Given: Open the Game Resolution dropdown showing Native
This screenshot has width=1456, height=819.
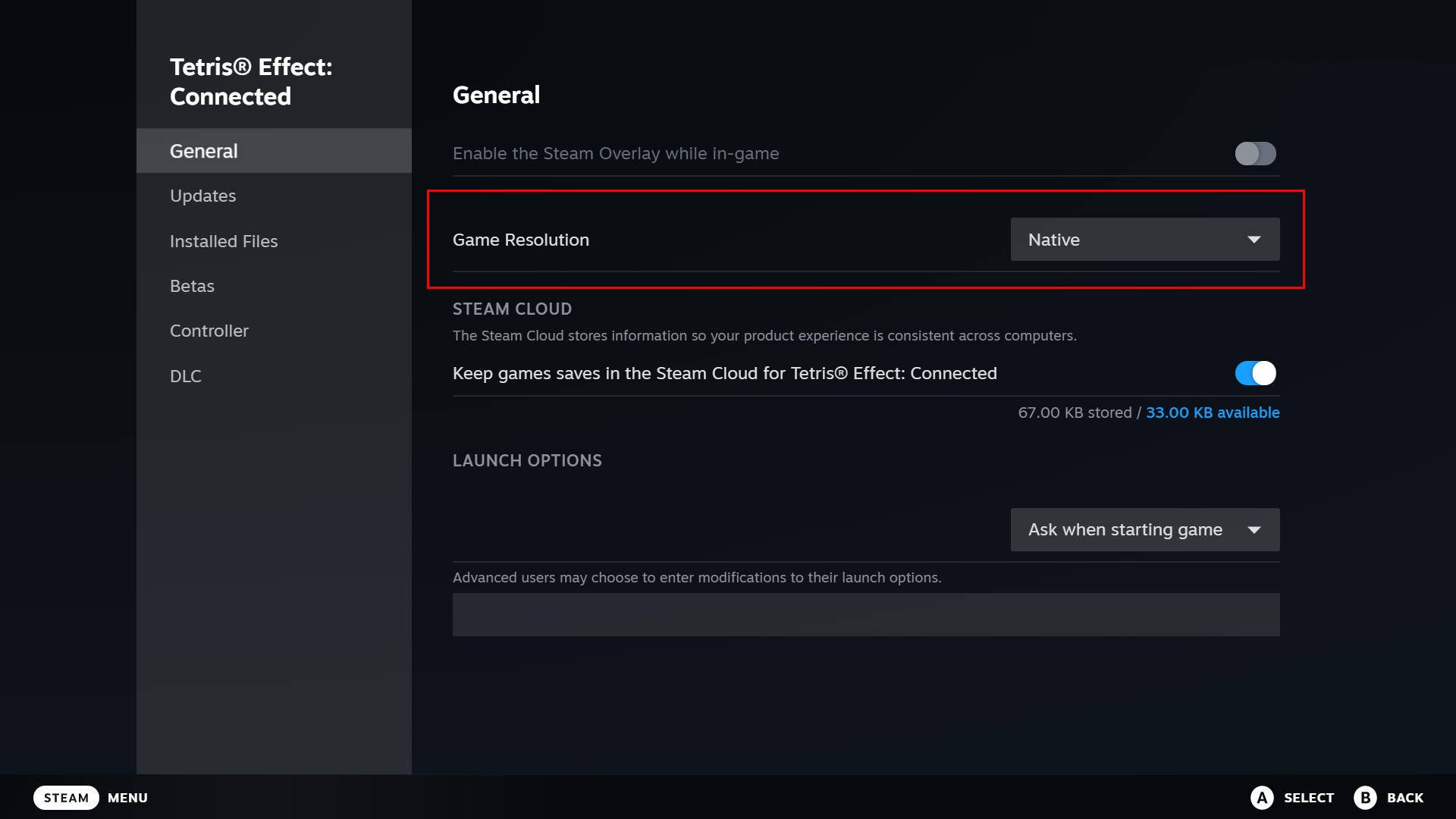Looking at the screenshot, I should click(1145, 239).
